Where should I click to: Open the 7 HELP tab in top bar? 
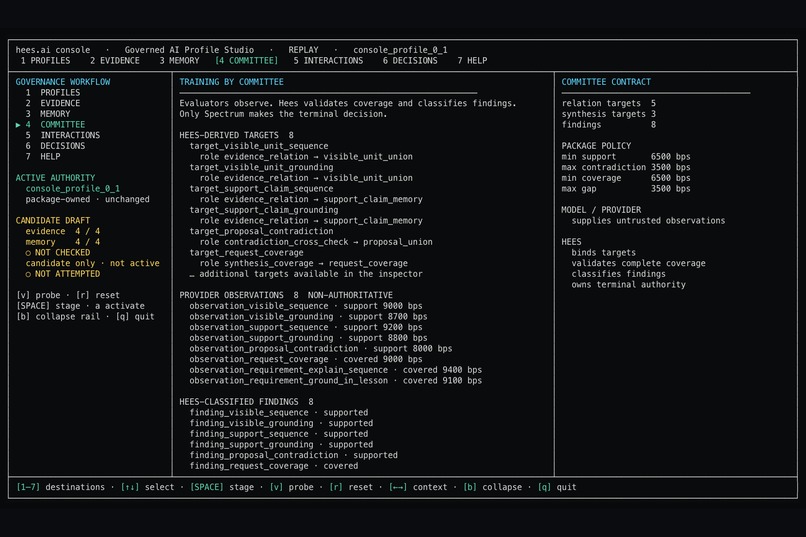pyautogui.click(x=472, y=61)
